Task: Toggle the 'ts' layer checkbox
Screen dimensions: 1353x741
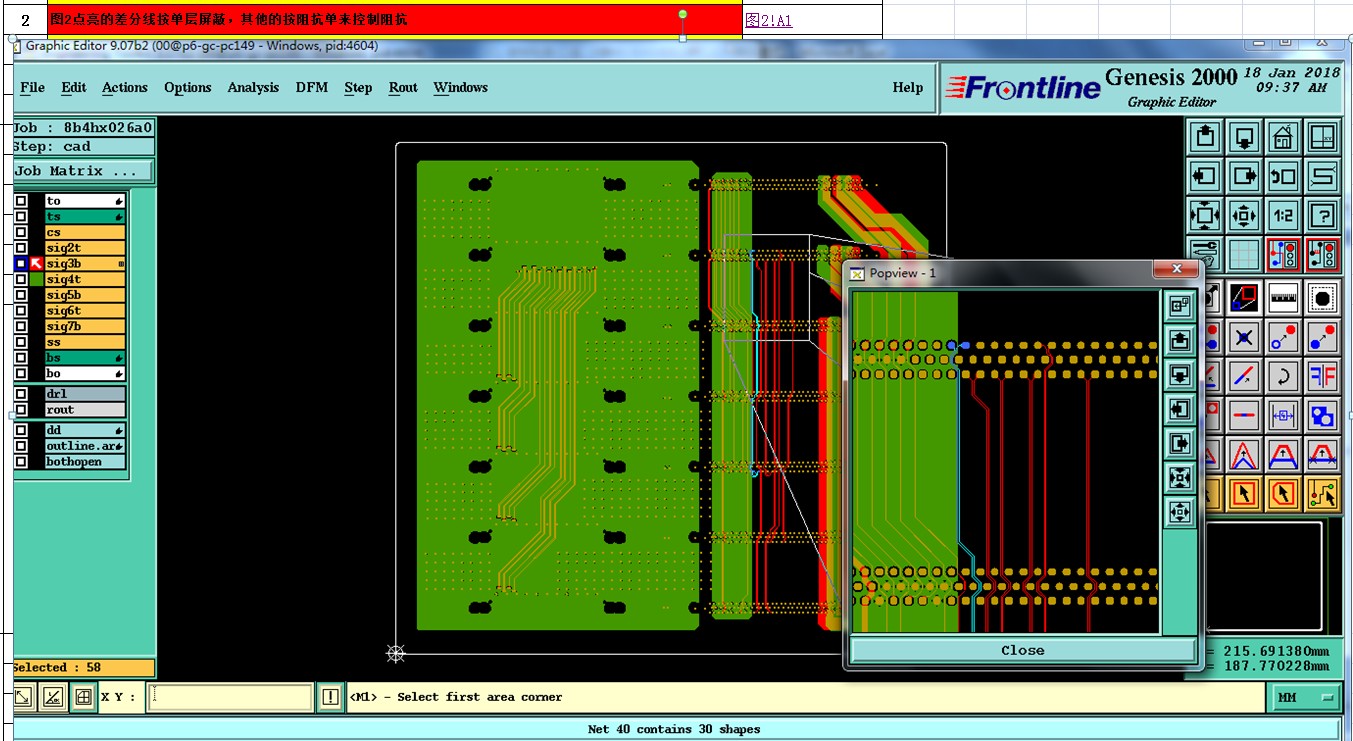Action: tap(21, 217)
